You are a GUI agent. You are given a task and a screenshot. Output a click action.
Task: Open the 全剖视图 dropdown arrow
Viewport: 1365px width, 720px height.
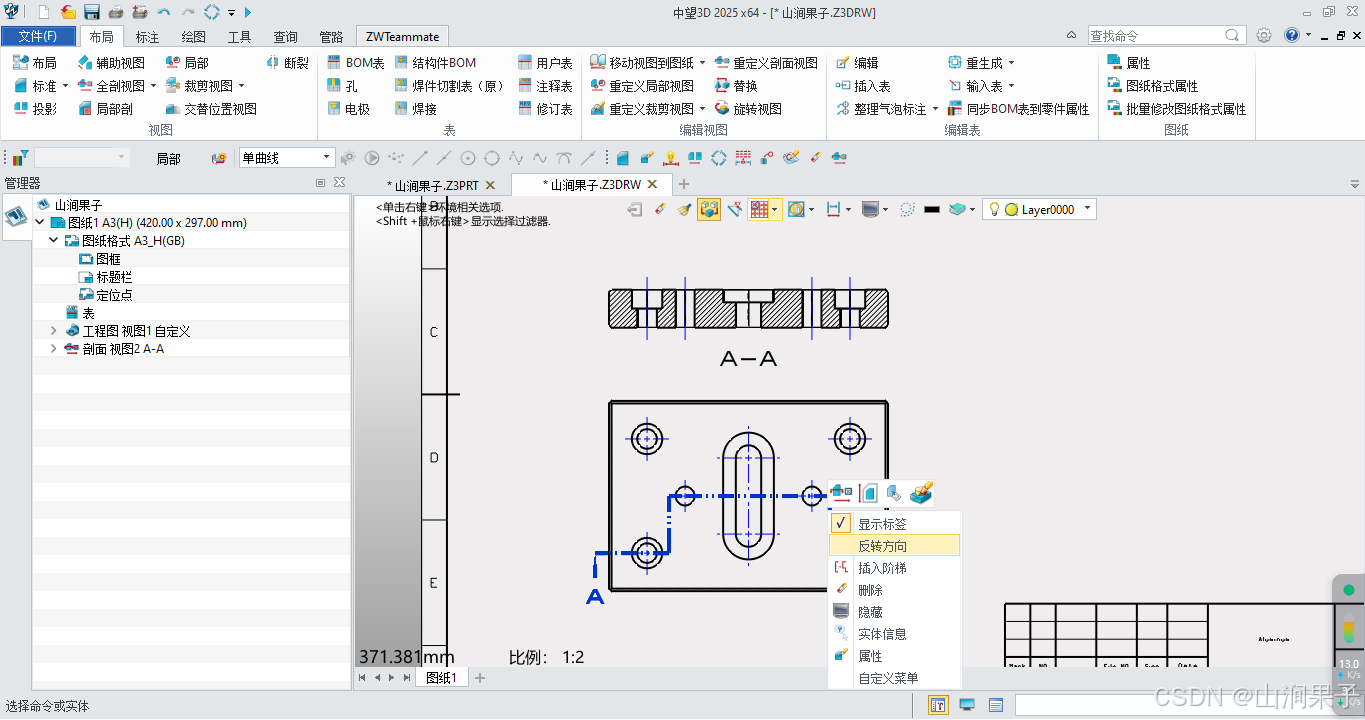click(153, 86)
